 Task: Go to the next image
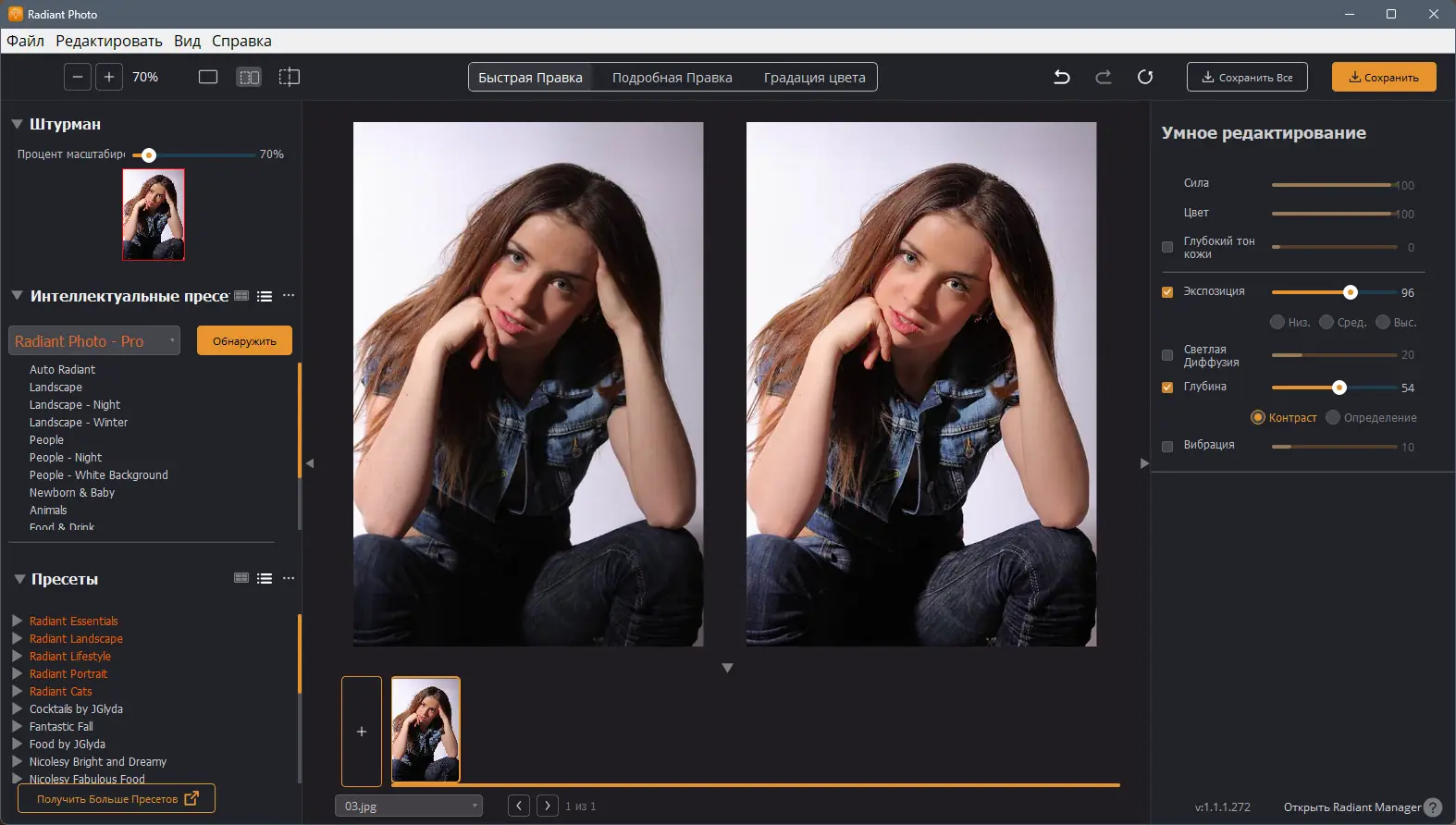pos(548,806)
